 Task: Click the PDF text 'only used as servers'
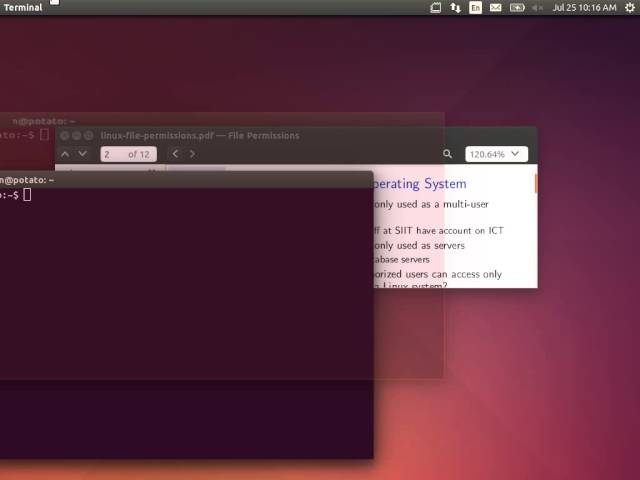[x=420, y=245]
